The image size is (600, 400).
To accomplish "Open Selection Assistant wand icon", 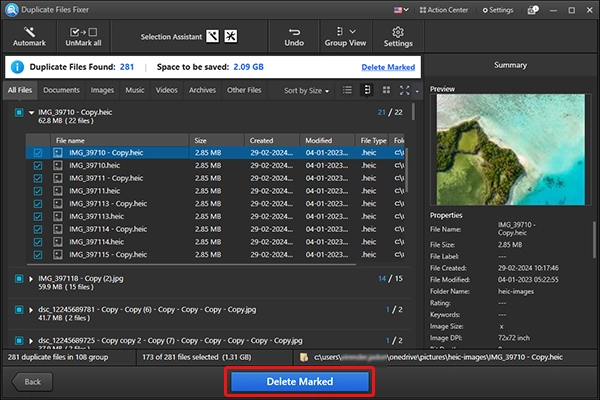I will pyautogui.click(x=213, y=36).
